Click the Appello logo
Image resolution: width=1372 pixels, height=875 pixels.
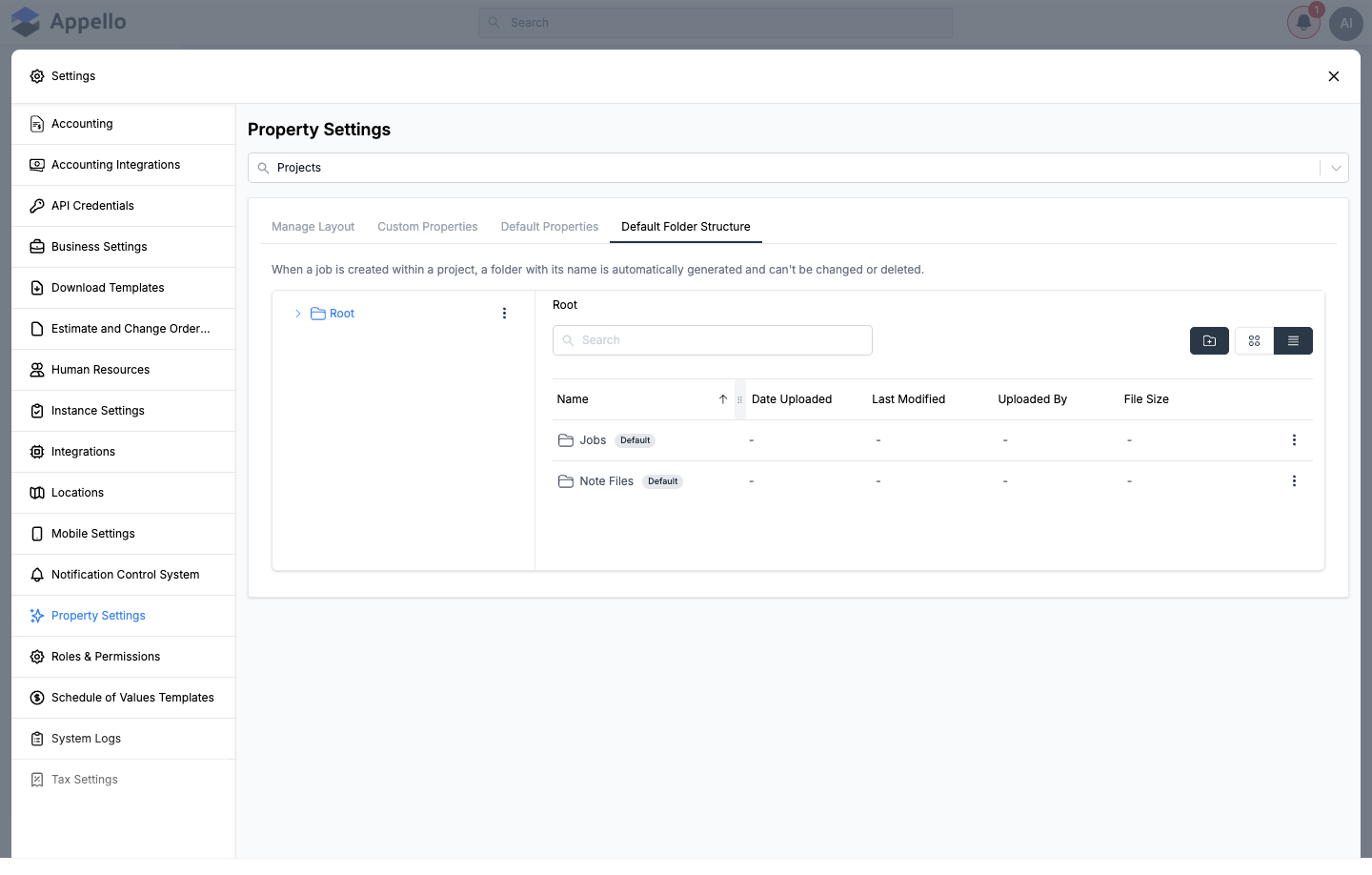click(x=69, y=22)
